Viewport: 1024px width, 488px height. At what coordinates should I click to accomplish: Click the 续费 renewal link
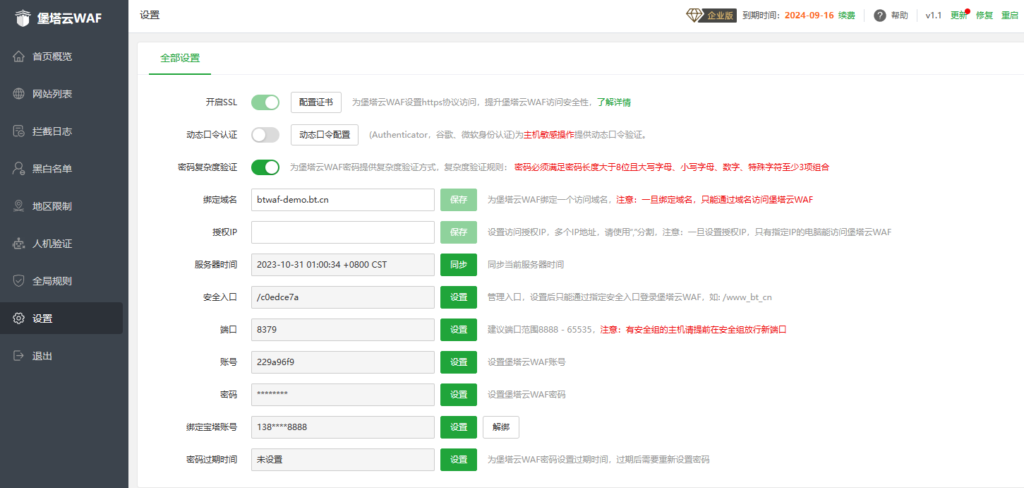(847, 16)
